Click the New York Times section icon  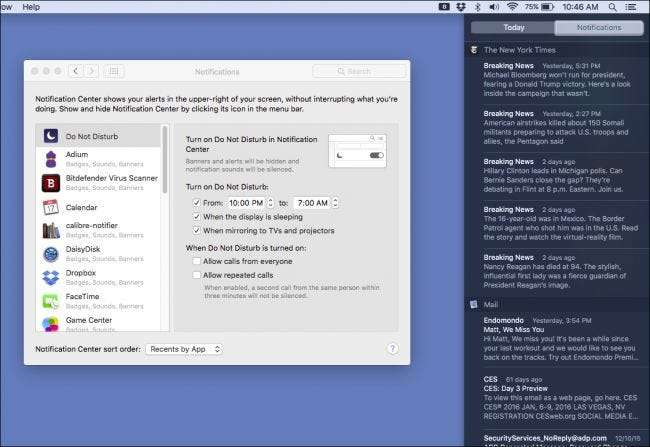point(474,50)
